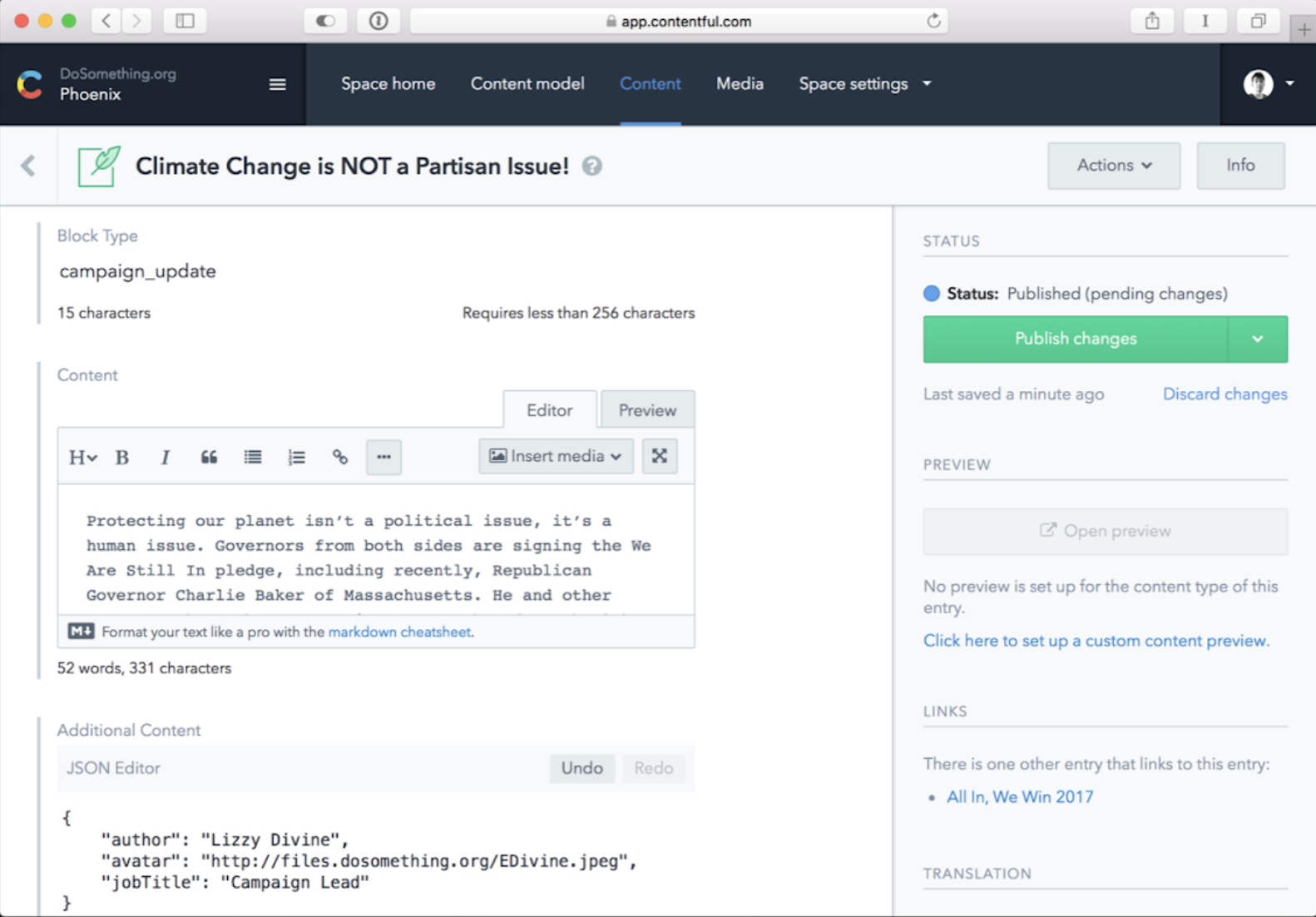
Task: Open the Content model section
Action: pyautogui.click(x=527, y=84)
